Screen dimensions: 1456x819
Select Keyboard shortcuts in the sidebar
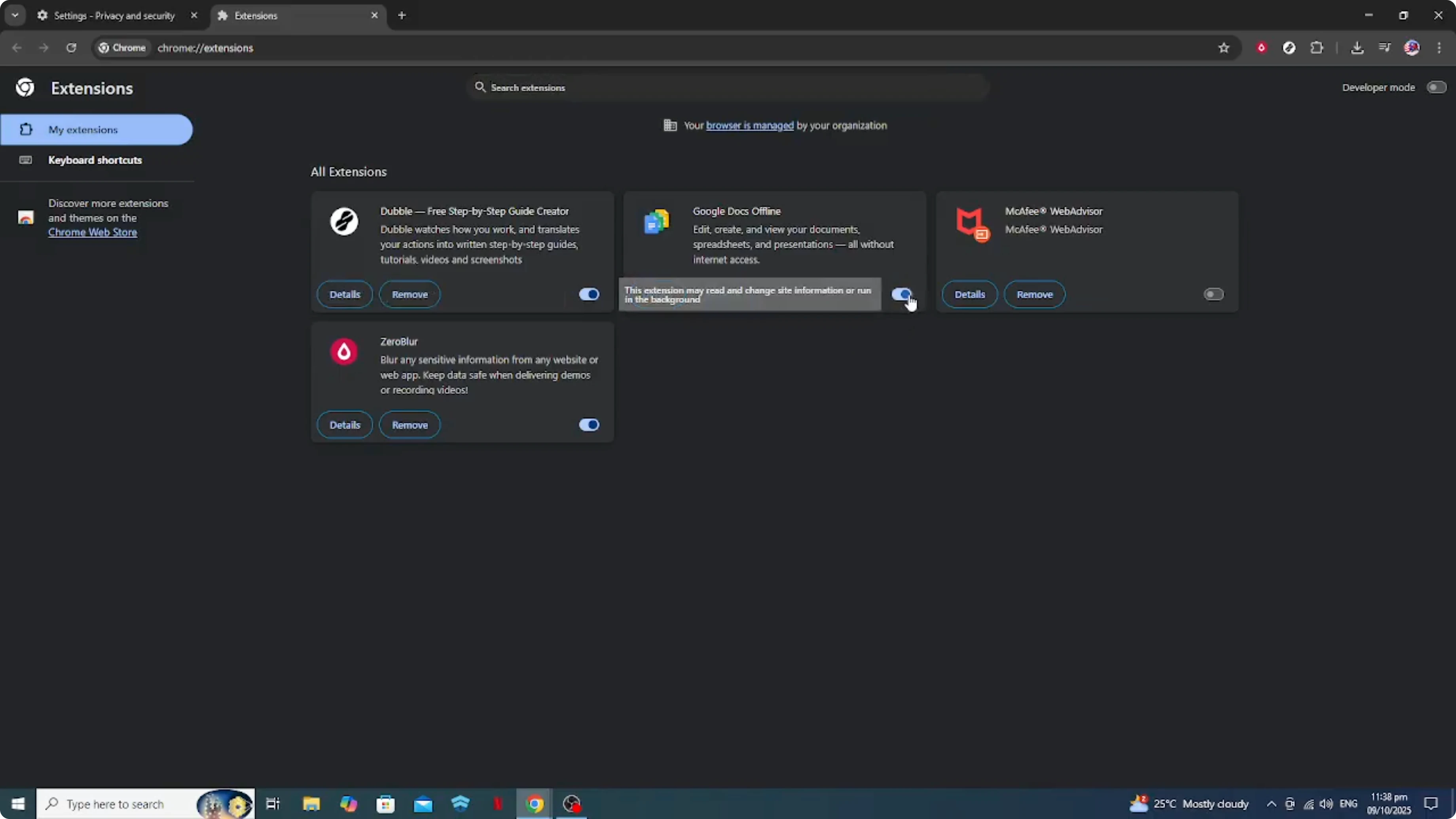(x=95, y=160)
